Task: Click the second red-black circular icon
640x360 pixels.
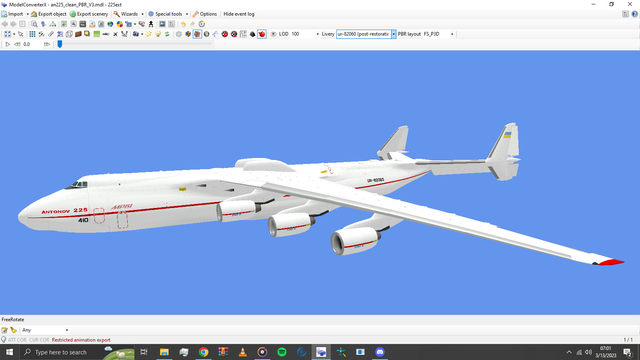Action: pos(234,34)
